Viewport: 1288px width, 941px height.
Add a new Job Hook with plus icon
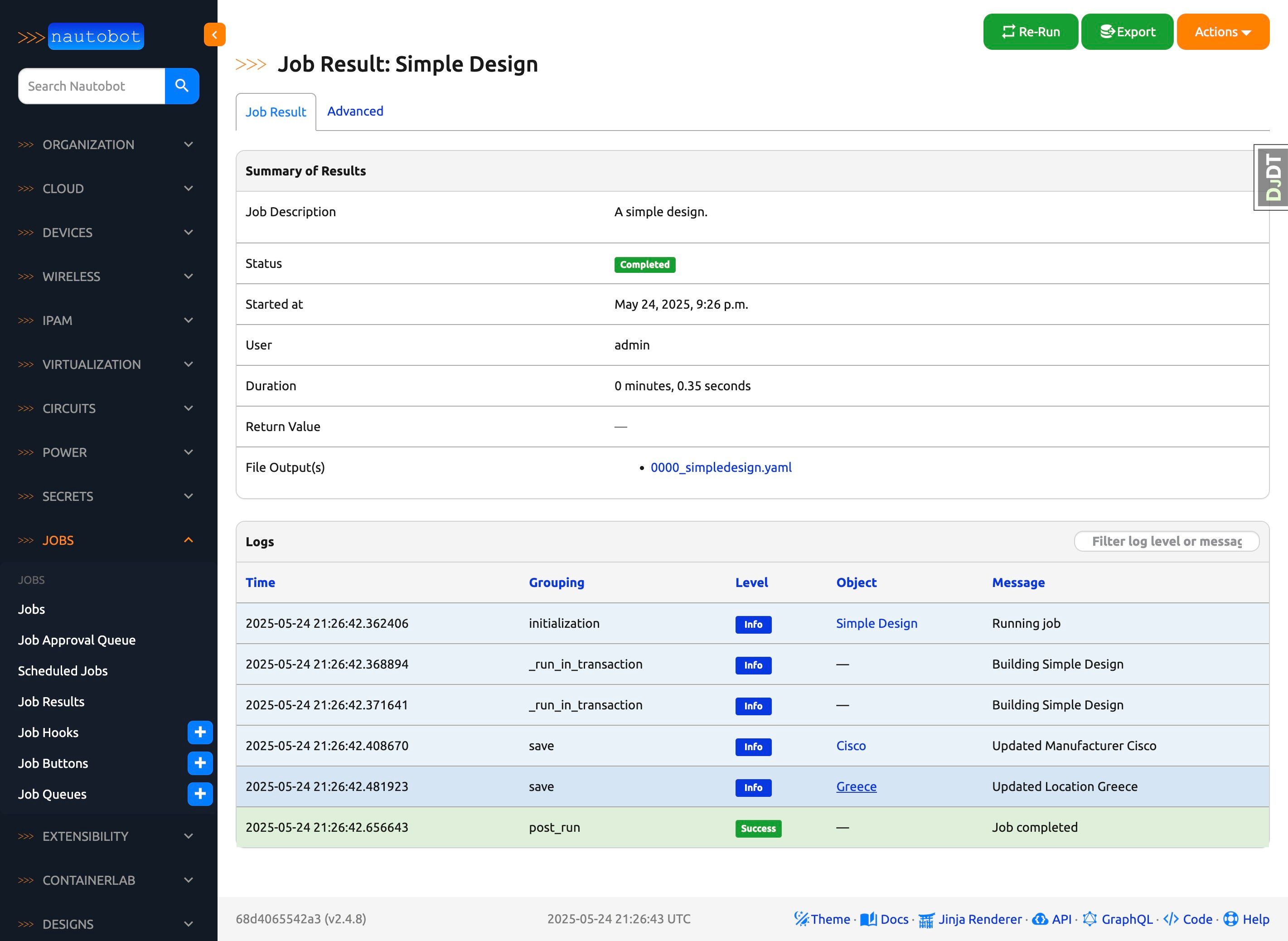tap(200, 732)
